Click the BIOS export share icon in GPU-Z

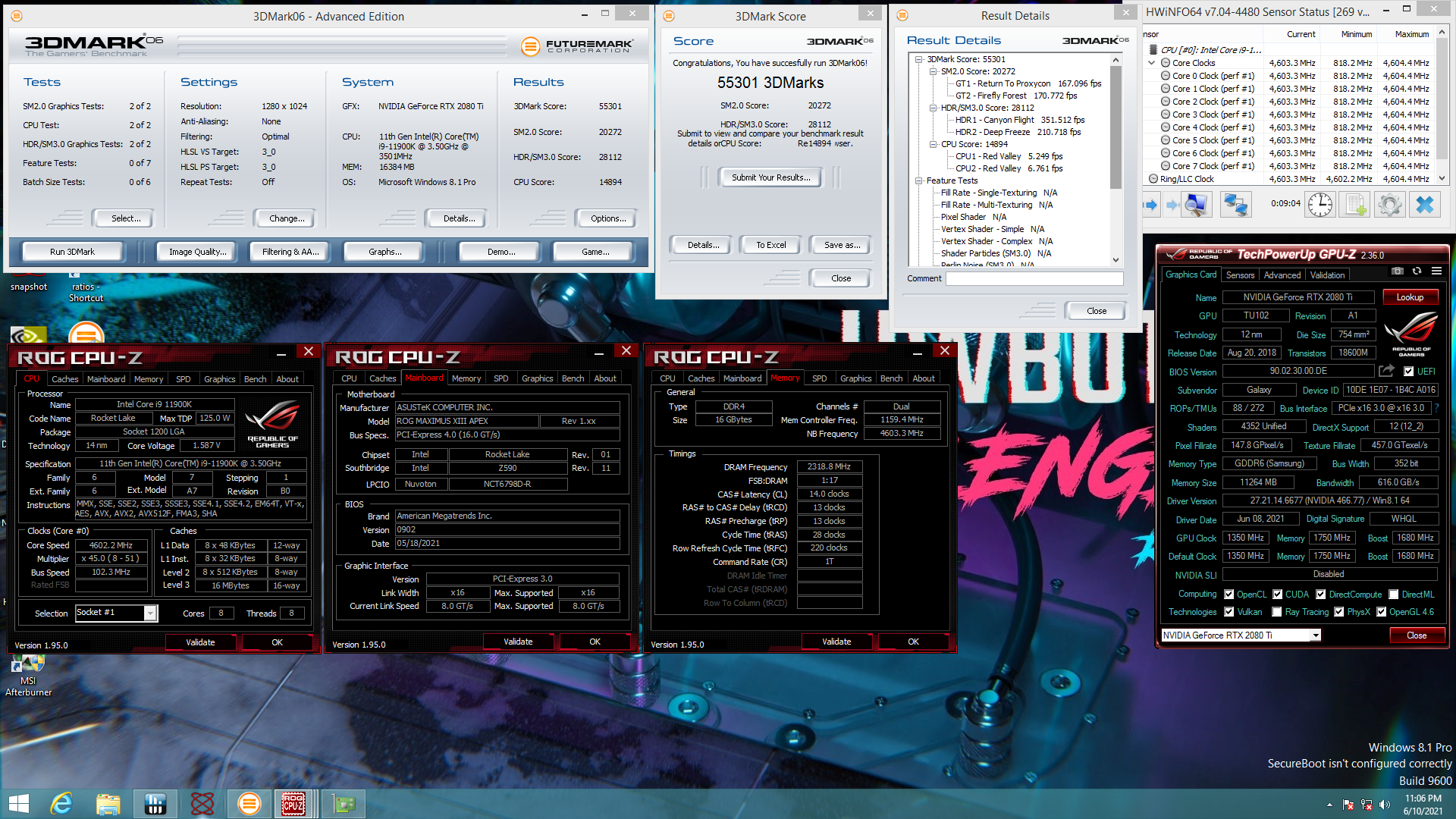click(1386, 371)
